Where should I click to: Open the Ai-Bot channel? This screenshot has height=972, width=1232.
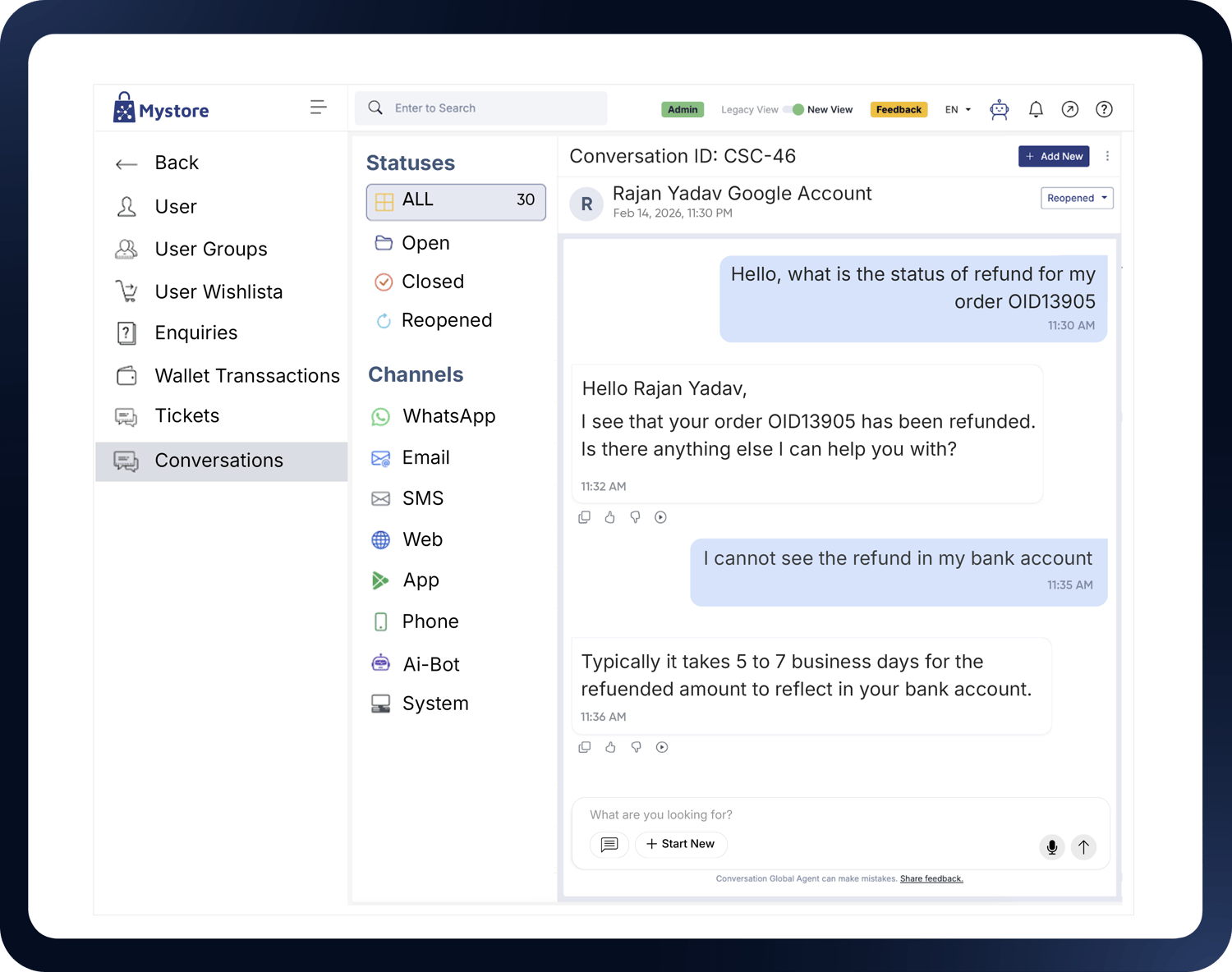pyautogui.click(x=430, y=663)
